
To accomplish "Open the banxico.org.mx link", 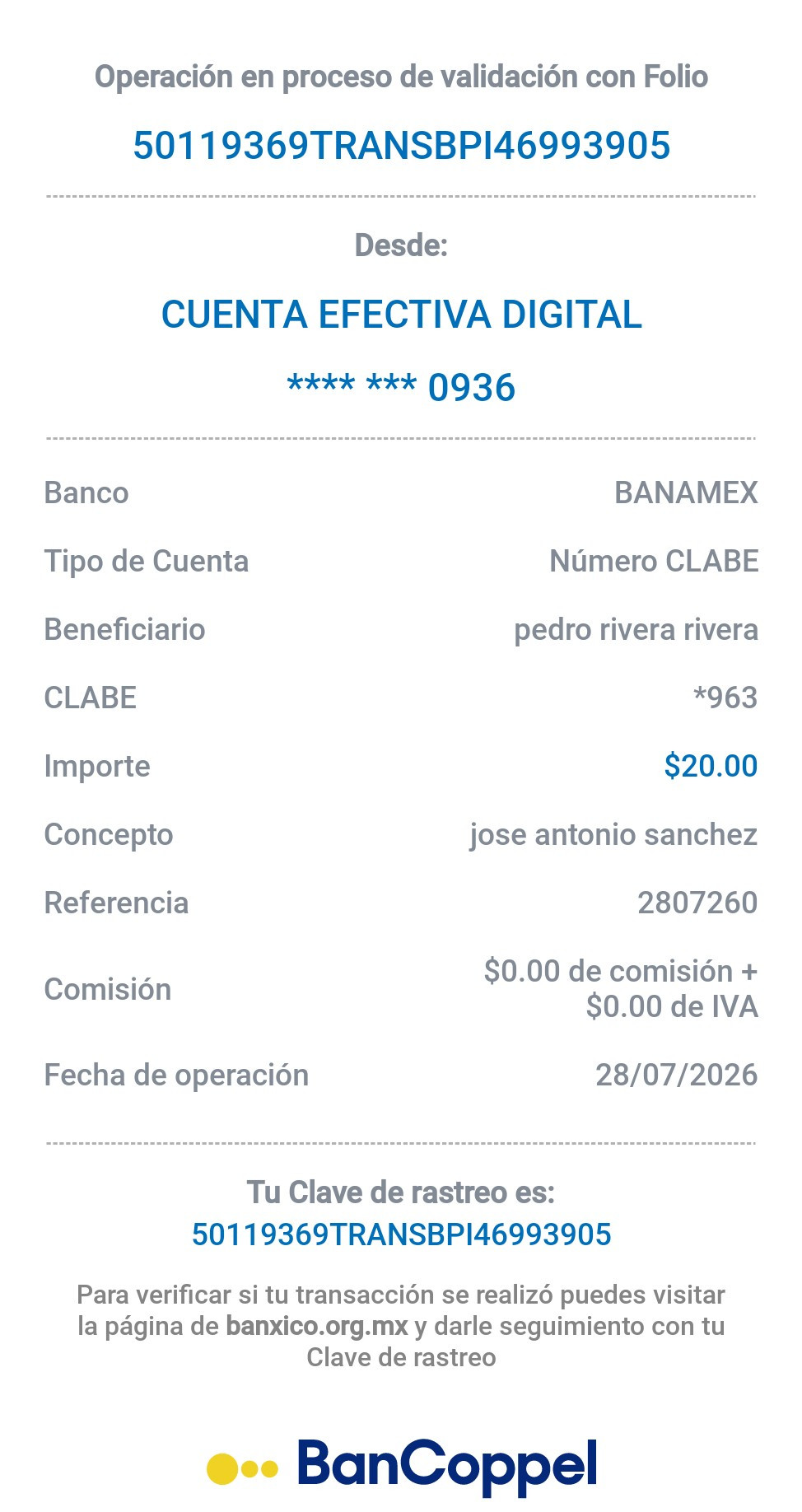I will 317,1326.
